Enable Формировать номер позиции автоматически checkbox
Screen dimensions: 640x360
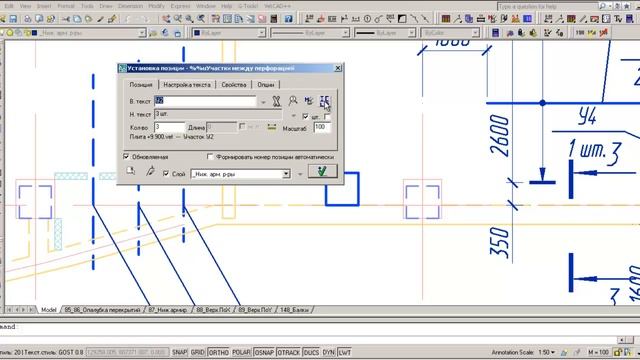click(x=210, y=156)
